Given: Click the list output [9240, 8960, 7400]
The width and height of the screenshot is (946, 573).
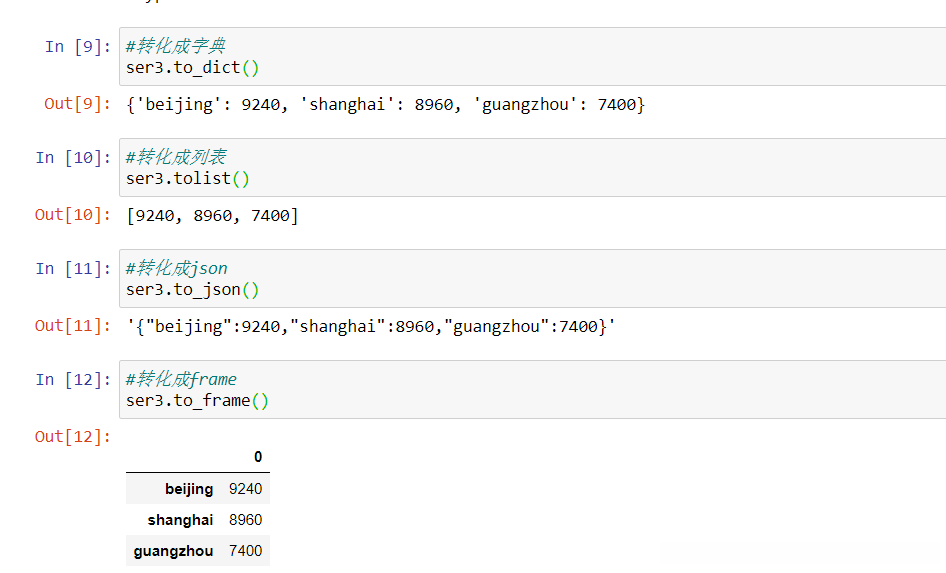Looking at the screenshot, I should coord(212,215).
